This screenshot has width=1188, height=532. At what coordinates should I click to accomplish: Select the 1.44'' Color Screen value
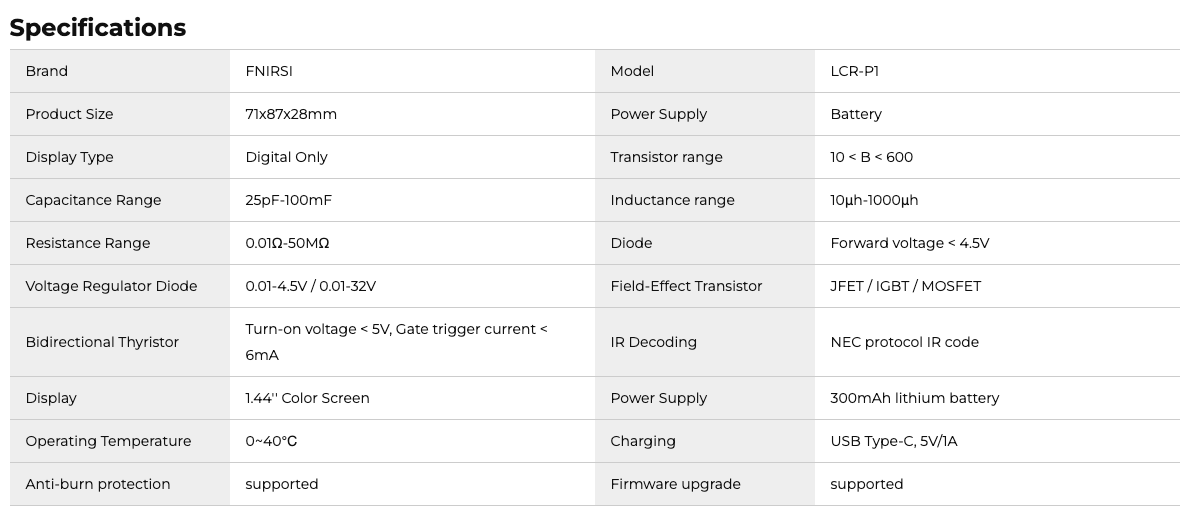(x=307, y=398)
